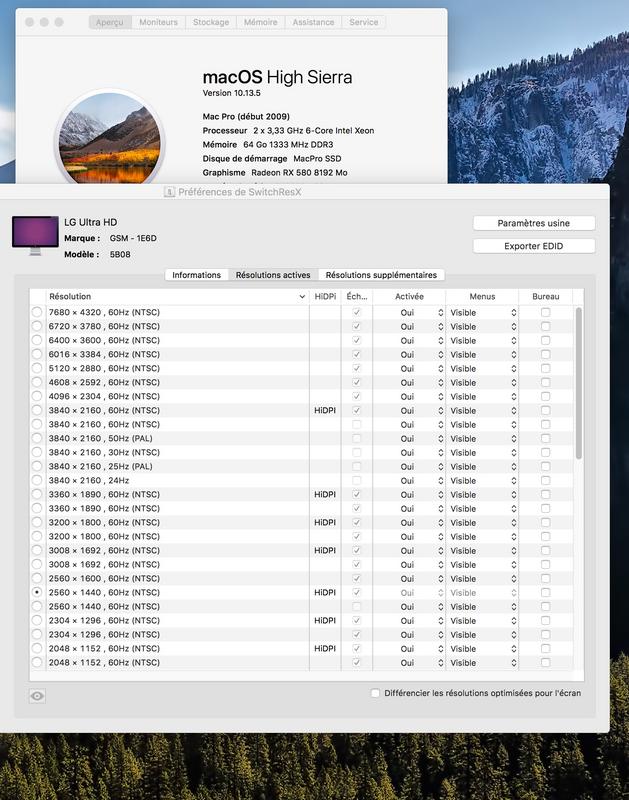Tick Bureau checkbox for 3840 × 2160 50Hz

pyautogui.click(x=545, y=438)
